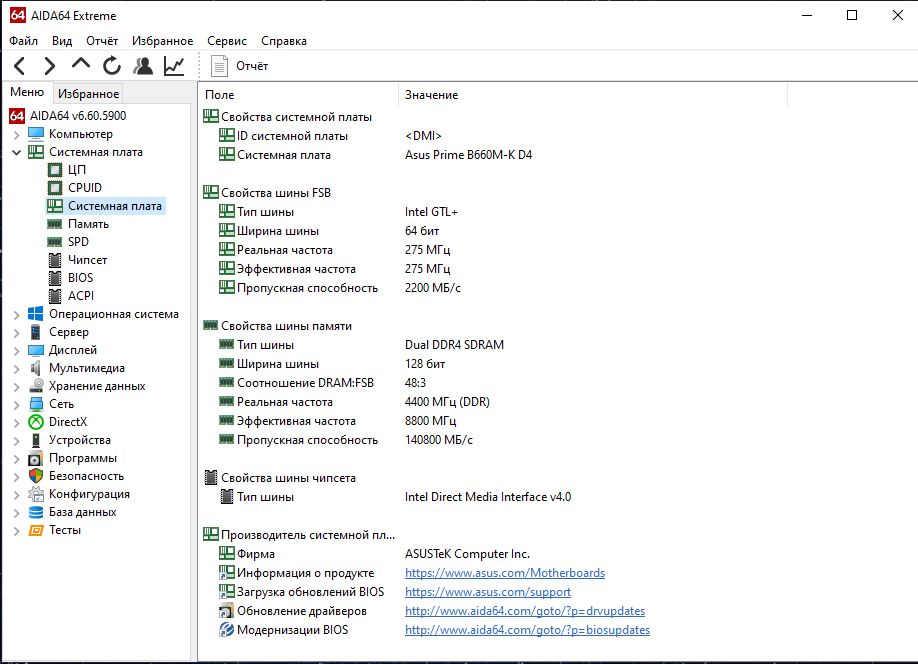Select the CPUID item icon
The height and width of the screenshot is (664, 918).
[x=54, y=188]
